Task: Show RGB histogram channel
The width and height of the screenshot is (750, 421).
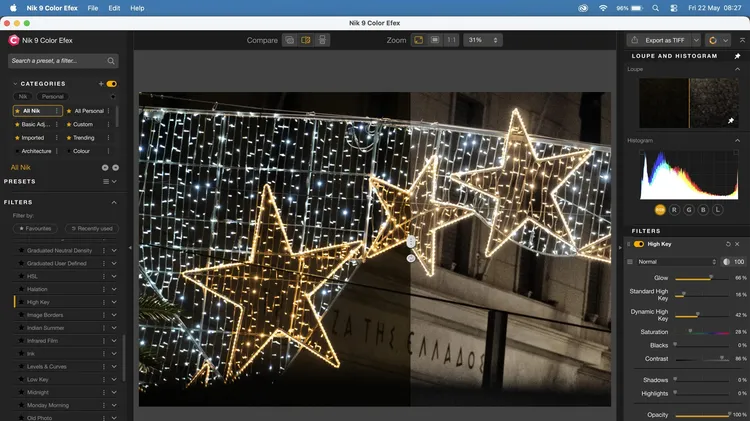Action: [x=660, y=210]
